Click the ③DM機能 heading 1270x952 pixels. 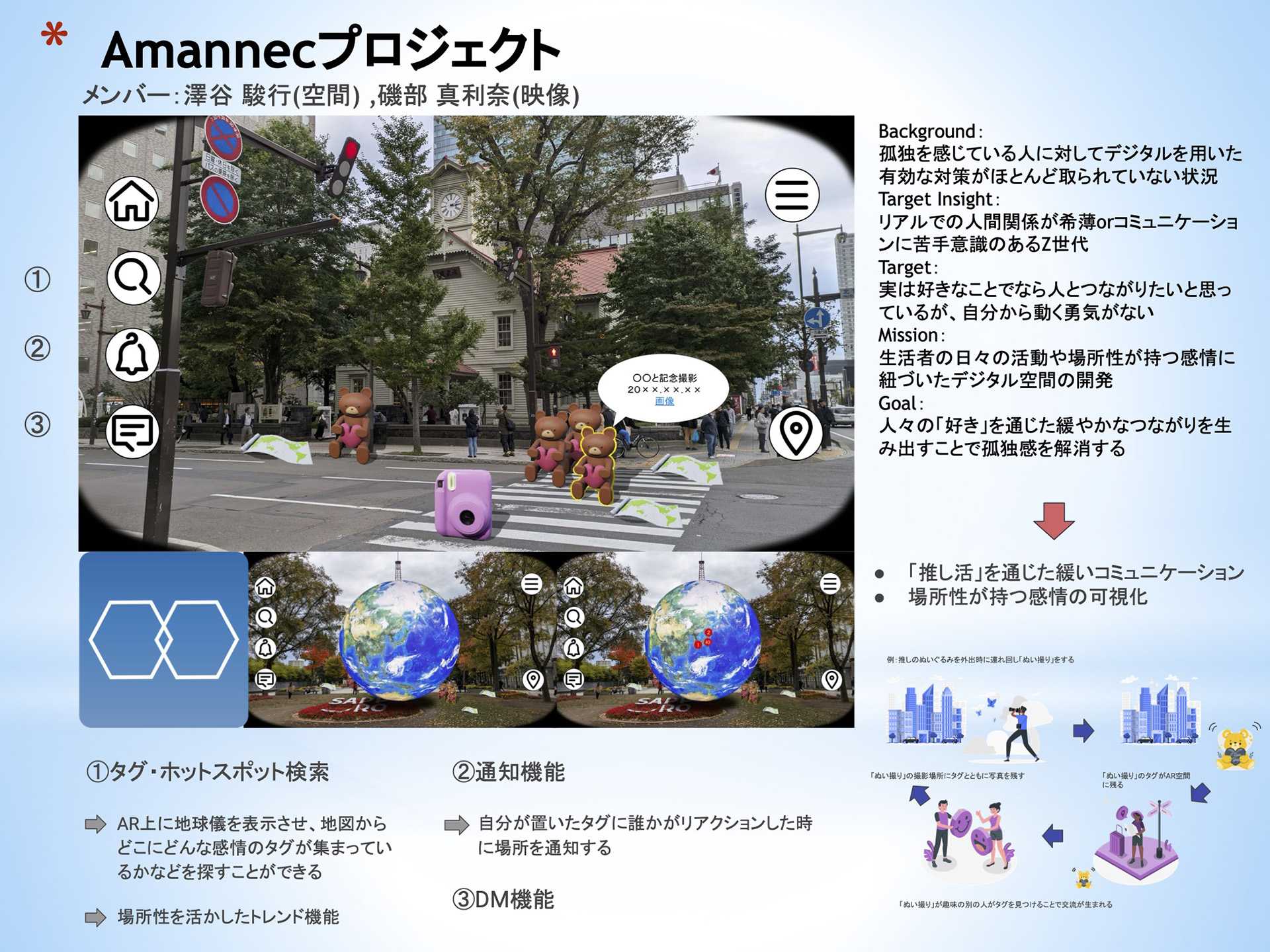click(503, 899)
